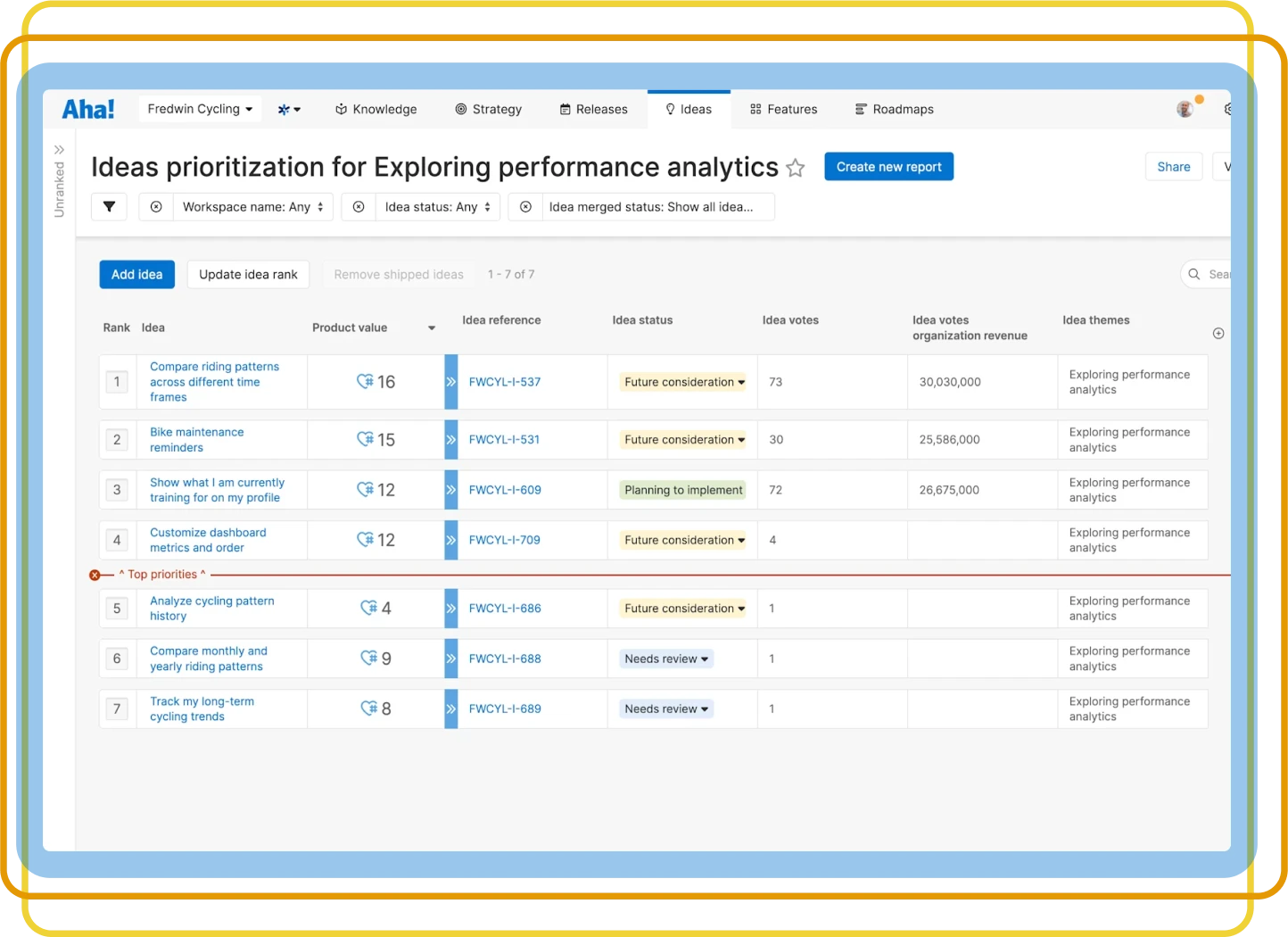This screenshot has width=1288, height=937.
Task: Open Show what I am currently training idea
Action: (217, 490)
